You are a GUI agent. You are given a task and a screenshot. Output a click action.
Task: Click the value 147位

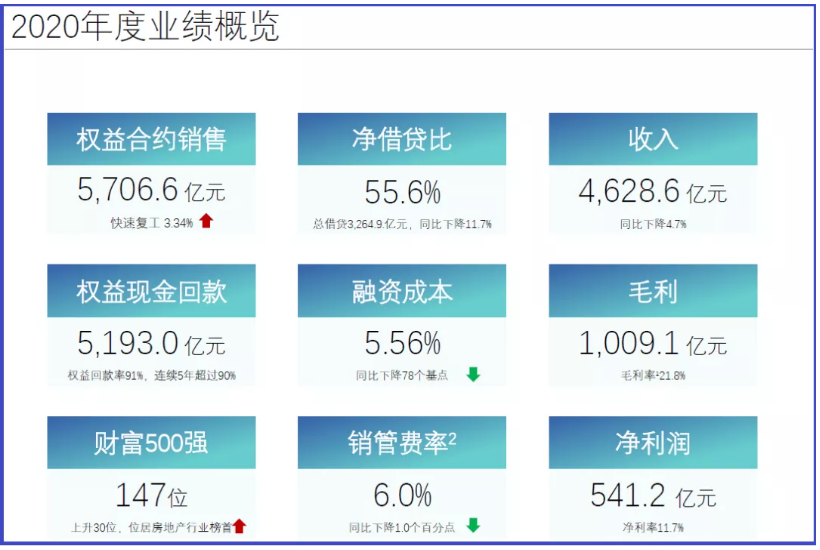point(152,496)
